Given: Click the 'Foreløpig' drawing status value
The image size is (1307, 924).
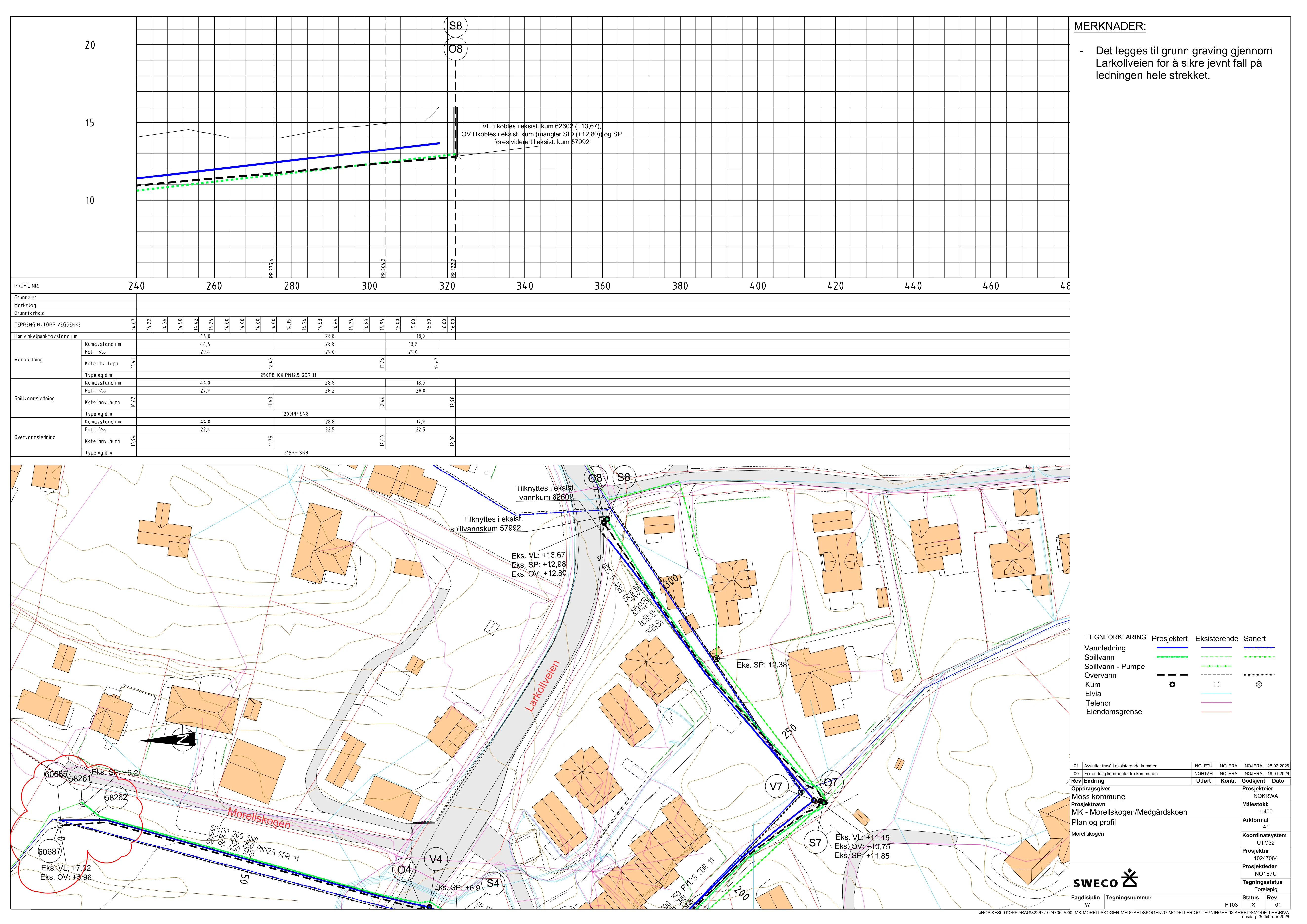Looking at the screenshot, I should tap(1266, 889).
